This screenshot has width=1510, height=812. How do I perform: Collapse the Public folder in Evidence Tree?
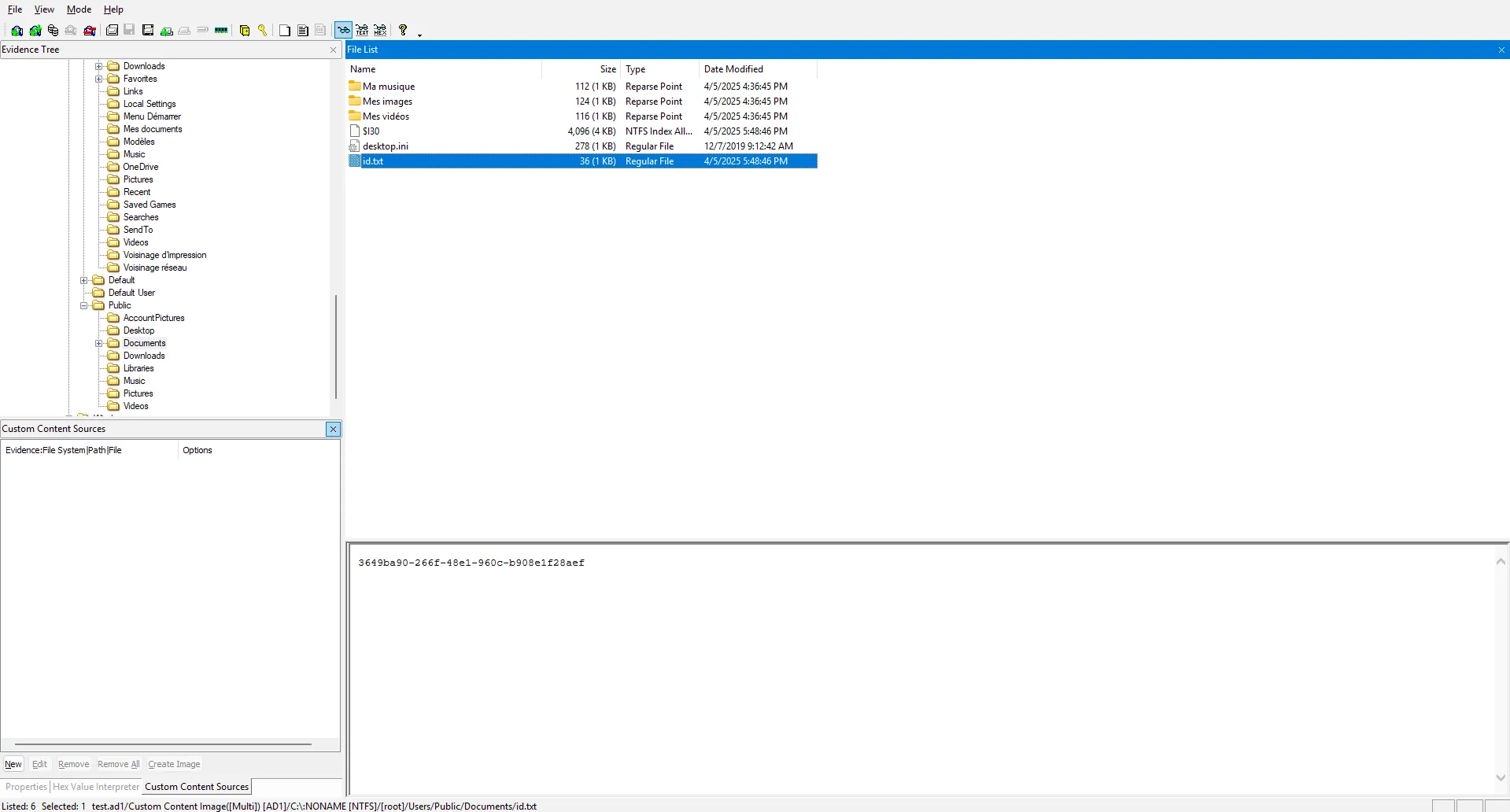84,305
